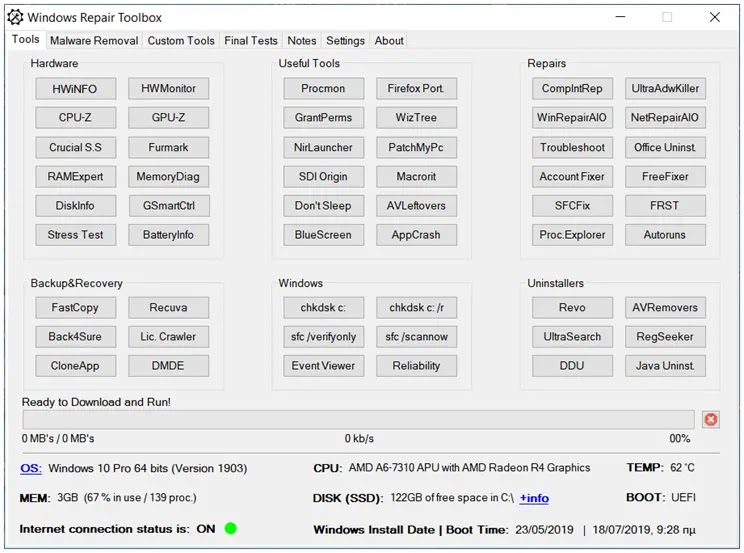The image size is (744, 553).
Task: Run the Stress Test tool
Action: click(x=75, y=235)
